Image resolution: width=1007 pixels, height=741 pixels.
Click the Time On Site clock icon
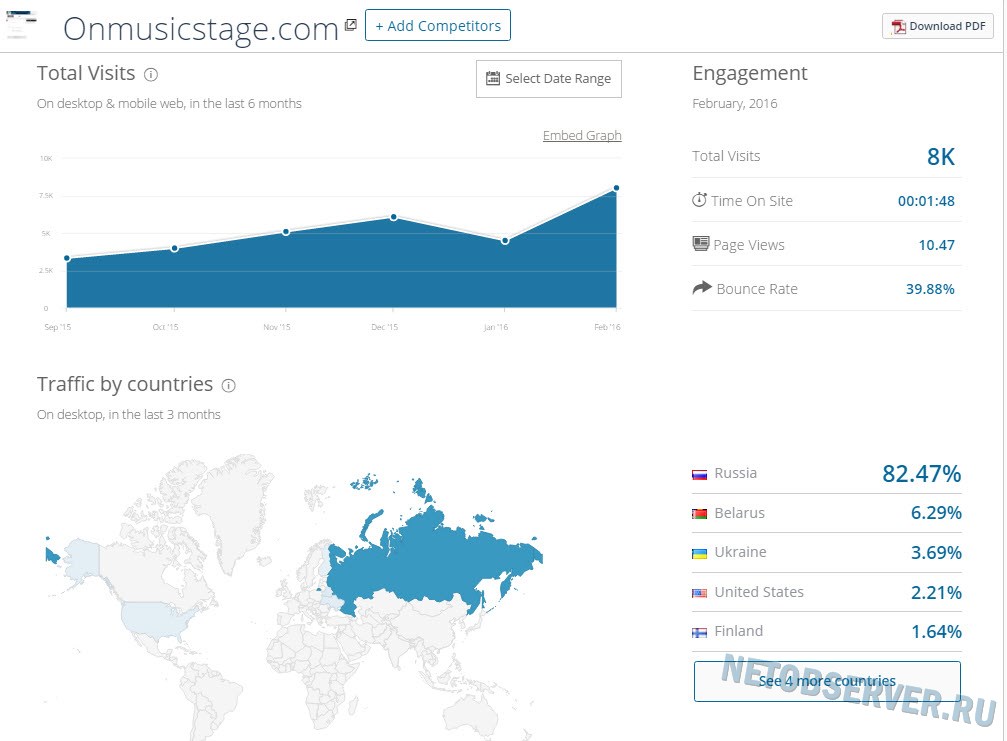(699, 200)
